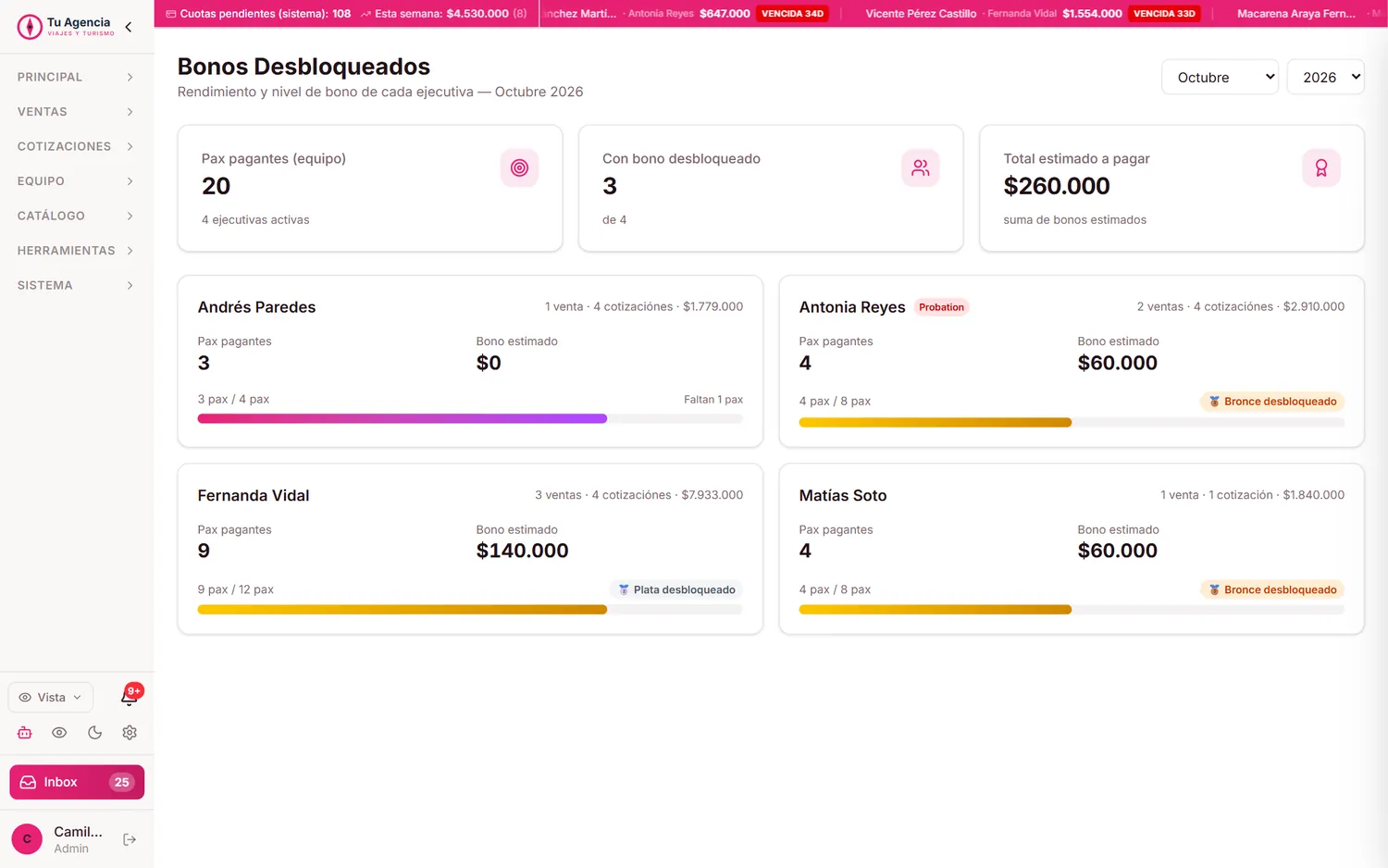Click the people icon in bono desbloqueado card
1388x868 pixels.
point(921,167)
